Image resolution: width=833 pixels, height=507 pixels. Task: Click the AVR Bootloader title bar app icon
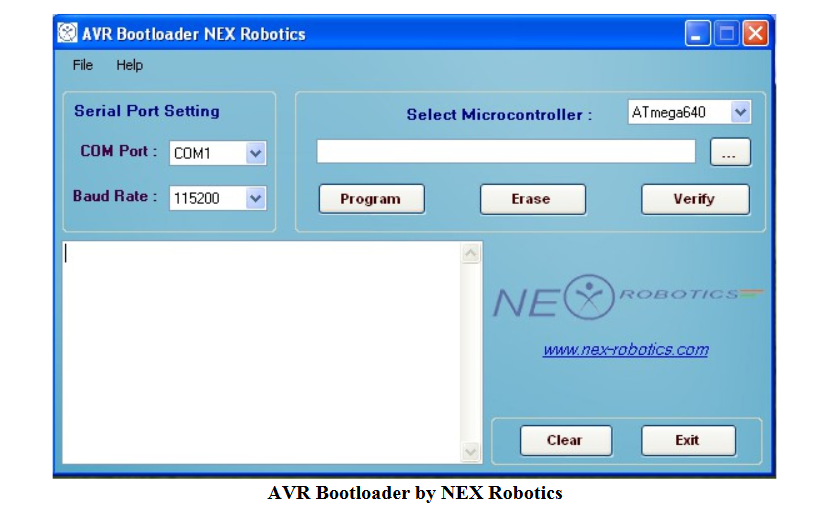(x=67, y=34)
